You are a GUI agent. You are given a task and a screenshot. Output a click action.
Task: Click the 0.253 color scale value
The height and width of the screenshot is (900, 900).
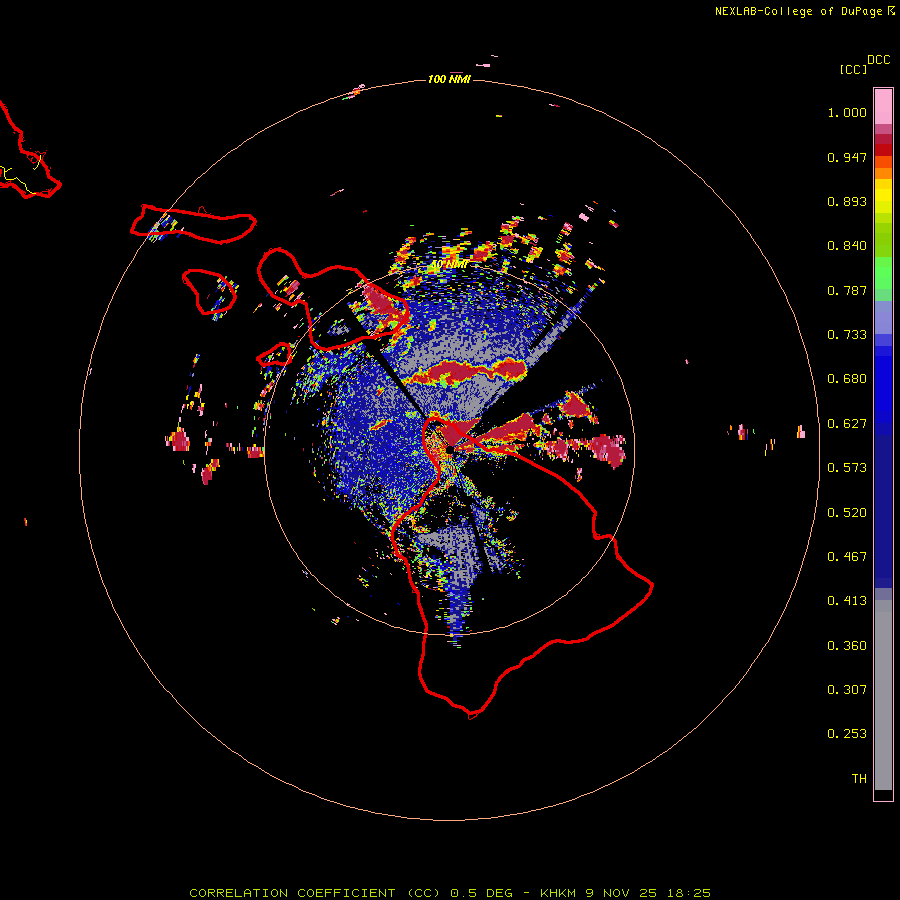tap(847, 734)
